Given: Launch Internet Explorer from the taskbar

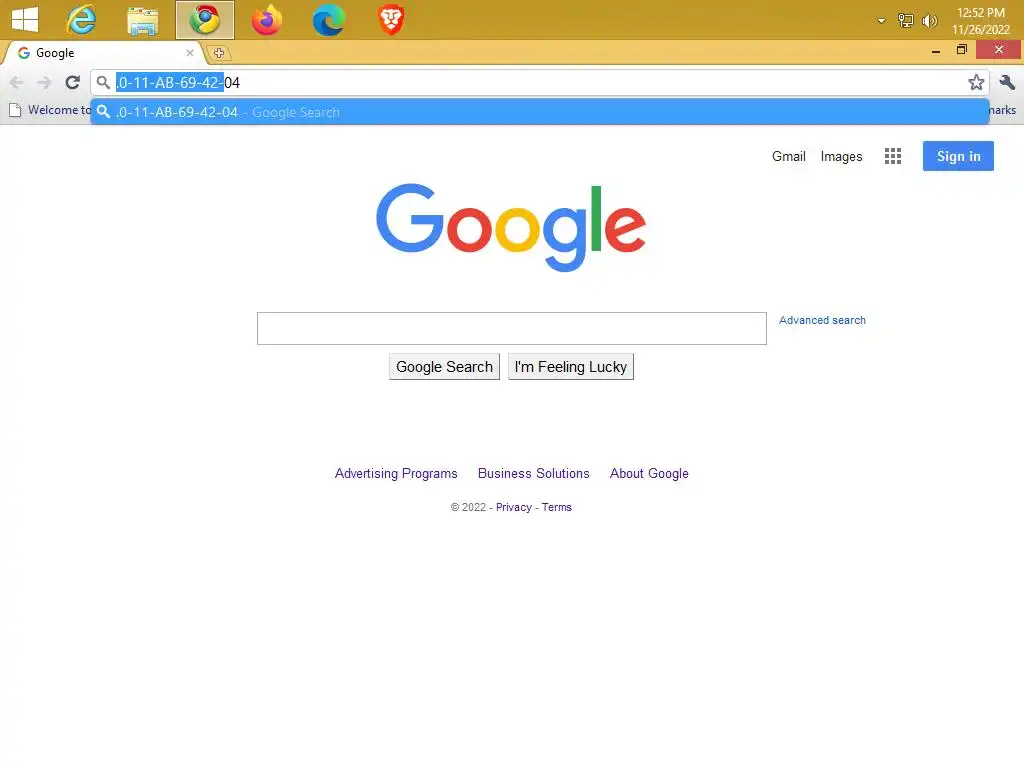Looking at the screenshot, I should (x=81, y=19).
